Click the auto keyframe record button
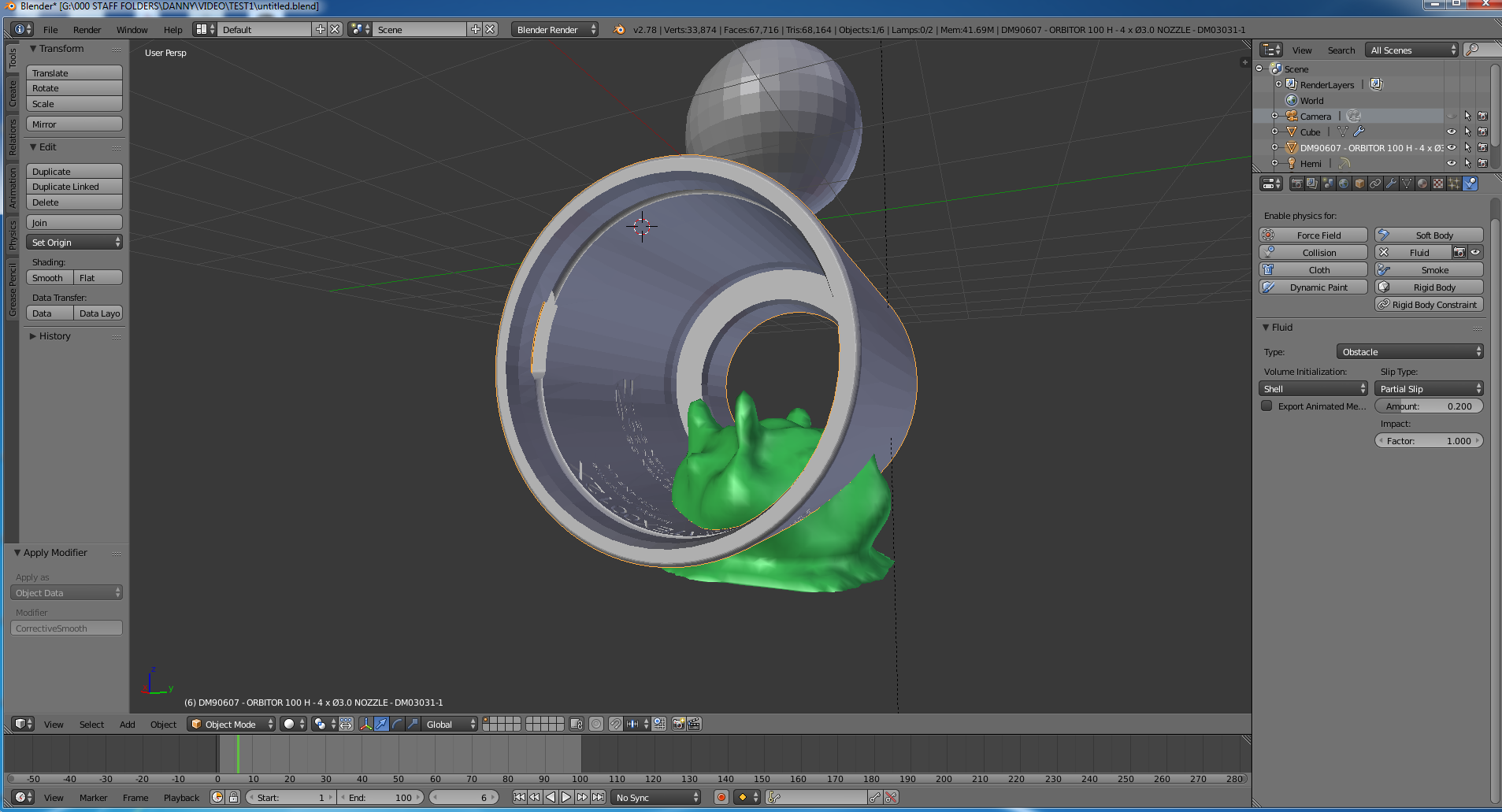1502x812 pixels. [721, 797]
